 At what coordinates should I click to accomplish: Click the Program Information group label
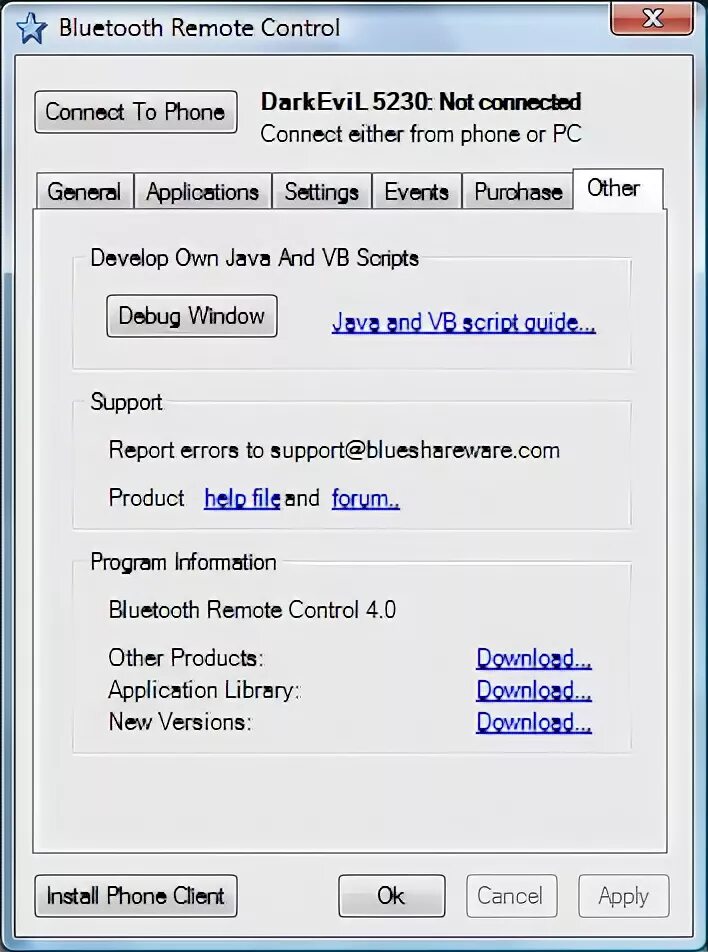(x=183, y=562)
